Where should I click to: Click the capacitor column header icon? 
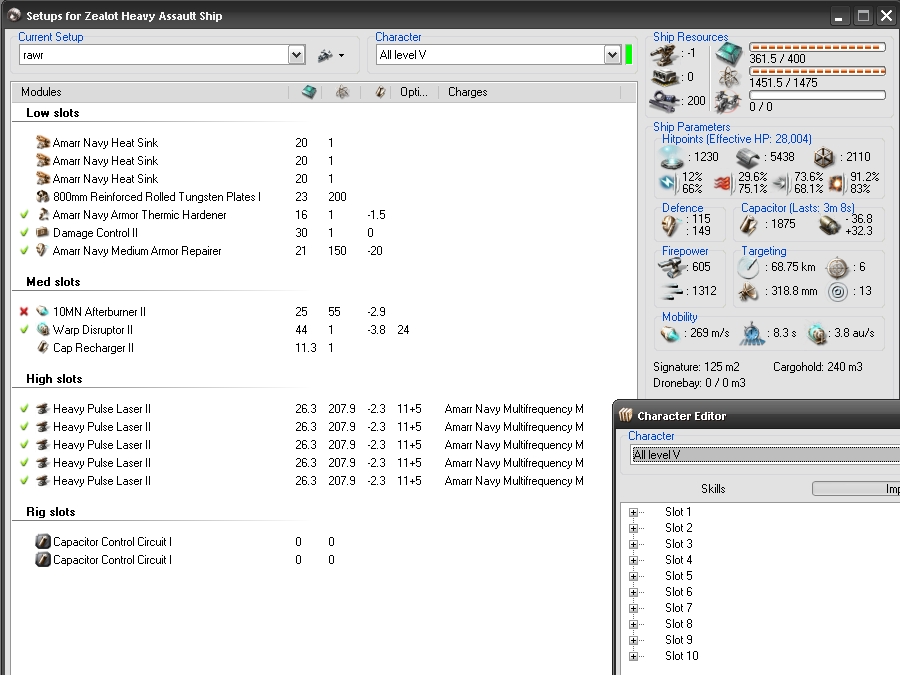pos(379,92)
